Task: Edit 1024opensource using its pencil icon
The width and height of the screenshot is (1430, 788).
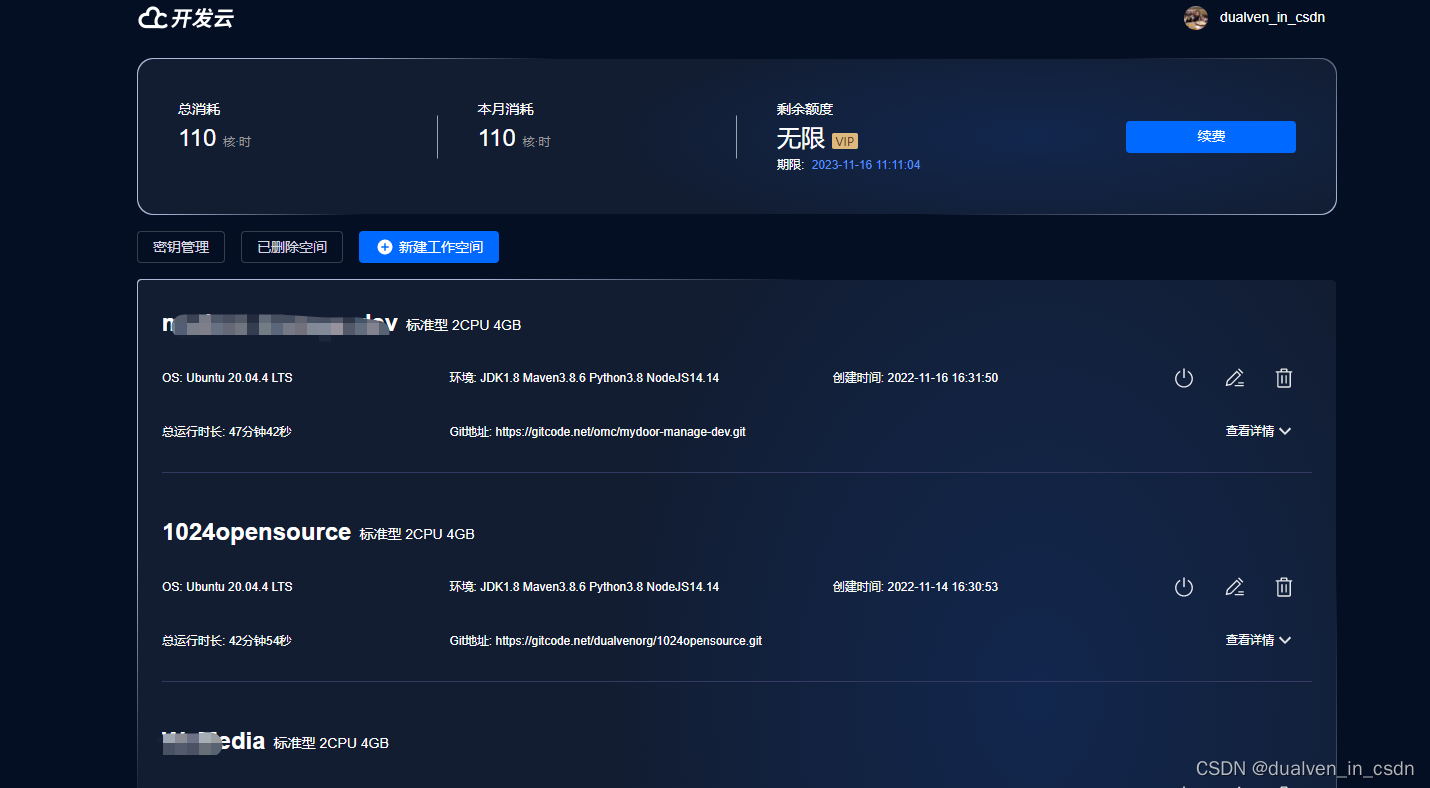Action: pos(1234,587)
